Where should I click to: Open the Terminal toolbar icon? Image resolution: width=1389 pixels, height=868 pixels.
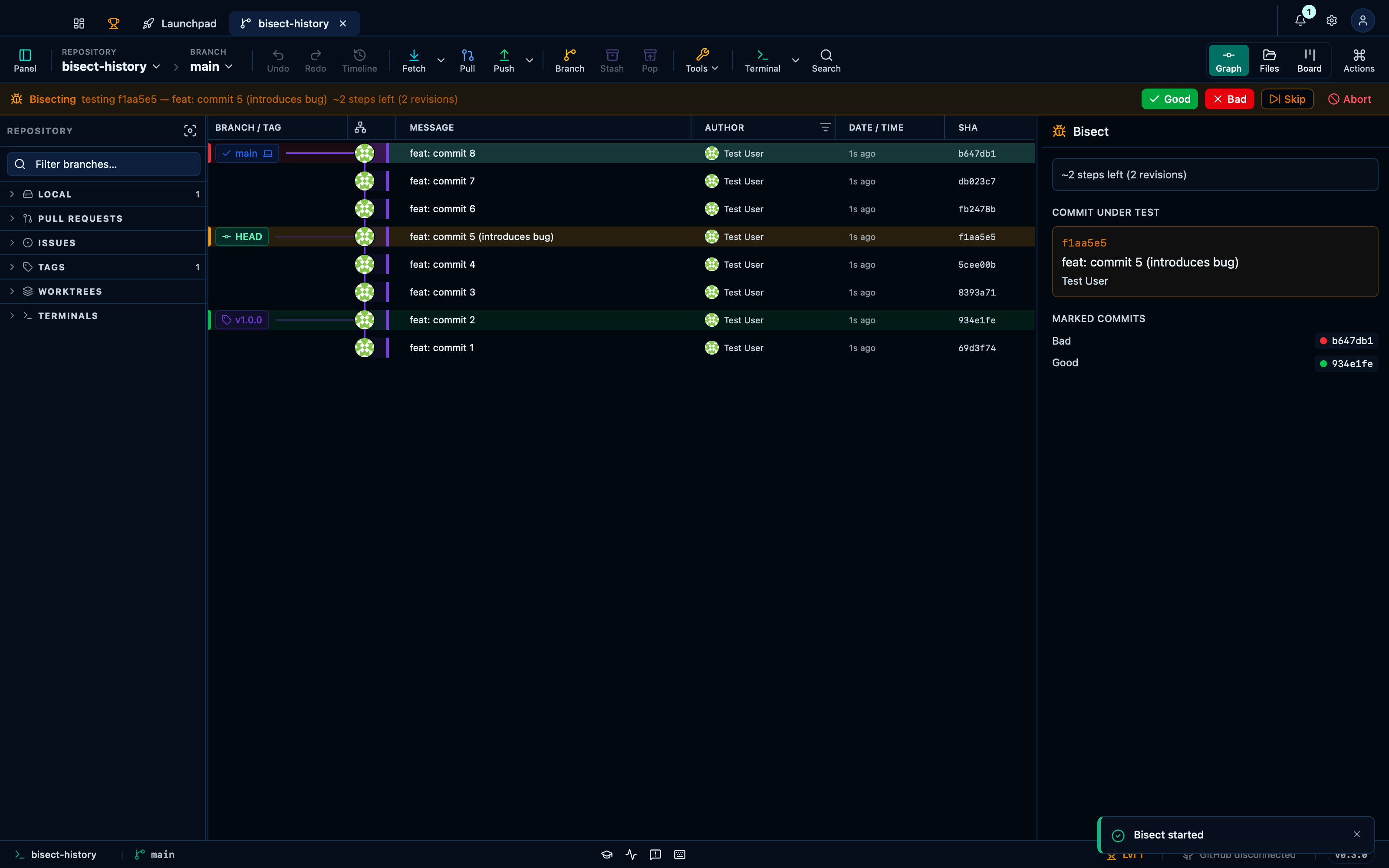pyautogui.click(x=762, y=60)
